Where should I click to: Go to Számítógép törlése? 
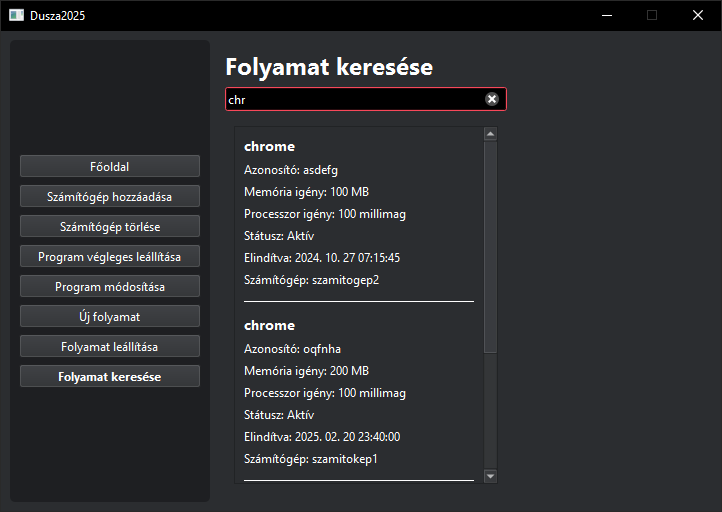[110, 226]
